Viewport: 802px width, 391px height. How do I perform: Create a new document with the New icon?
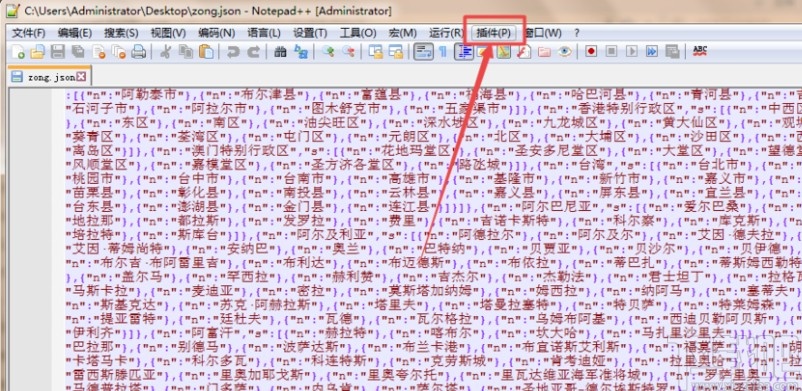pyautogui.click(x=18, y=52)
